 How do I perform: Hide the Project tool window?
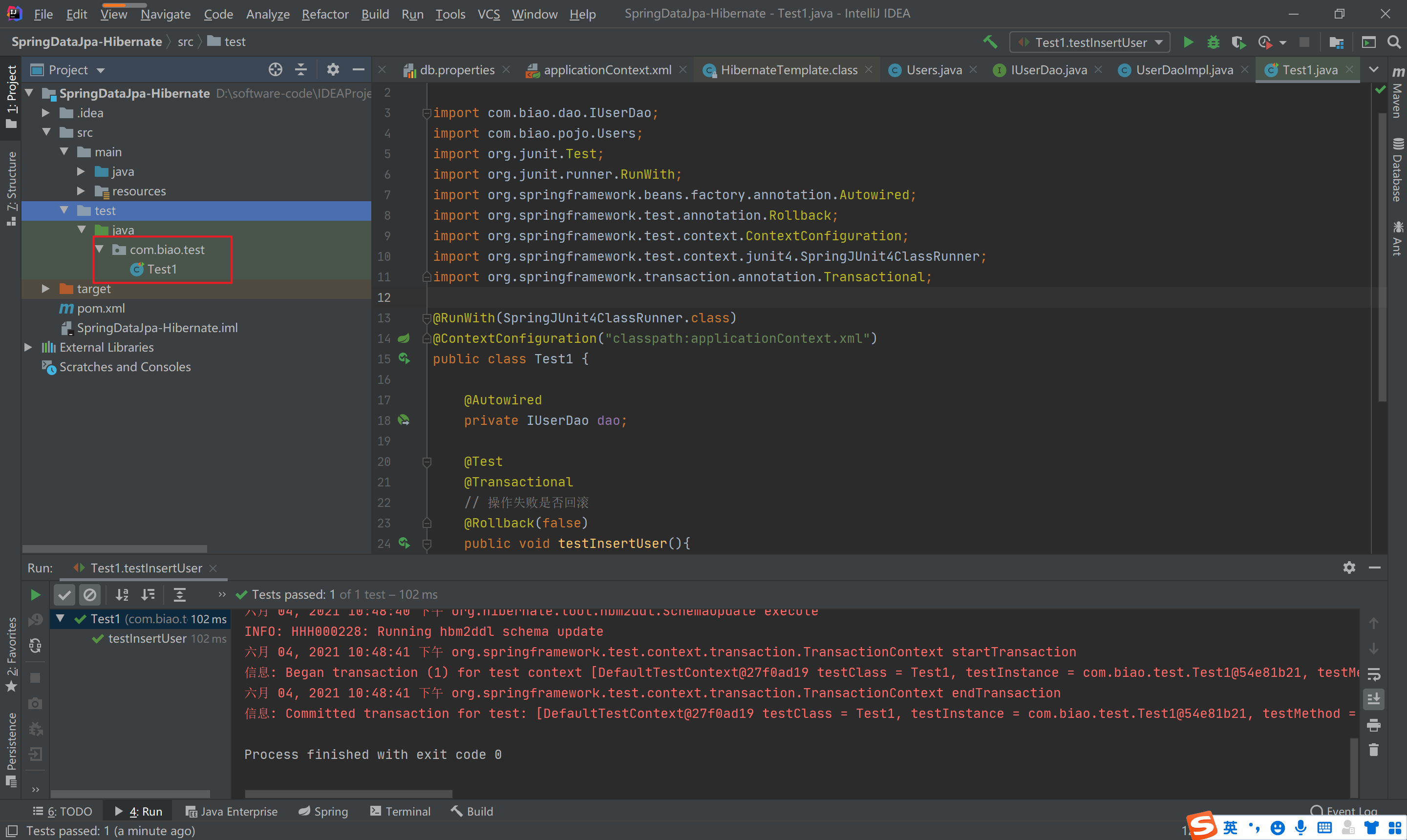(358, 70)
